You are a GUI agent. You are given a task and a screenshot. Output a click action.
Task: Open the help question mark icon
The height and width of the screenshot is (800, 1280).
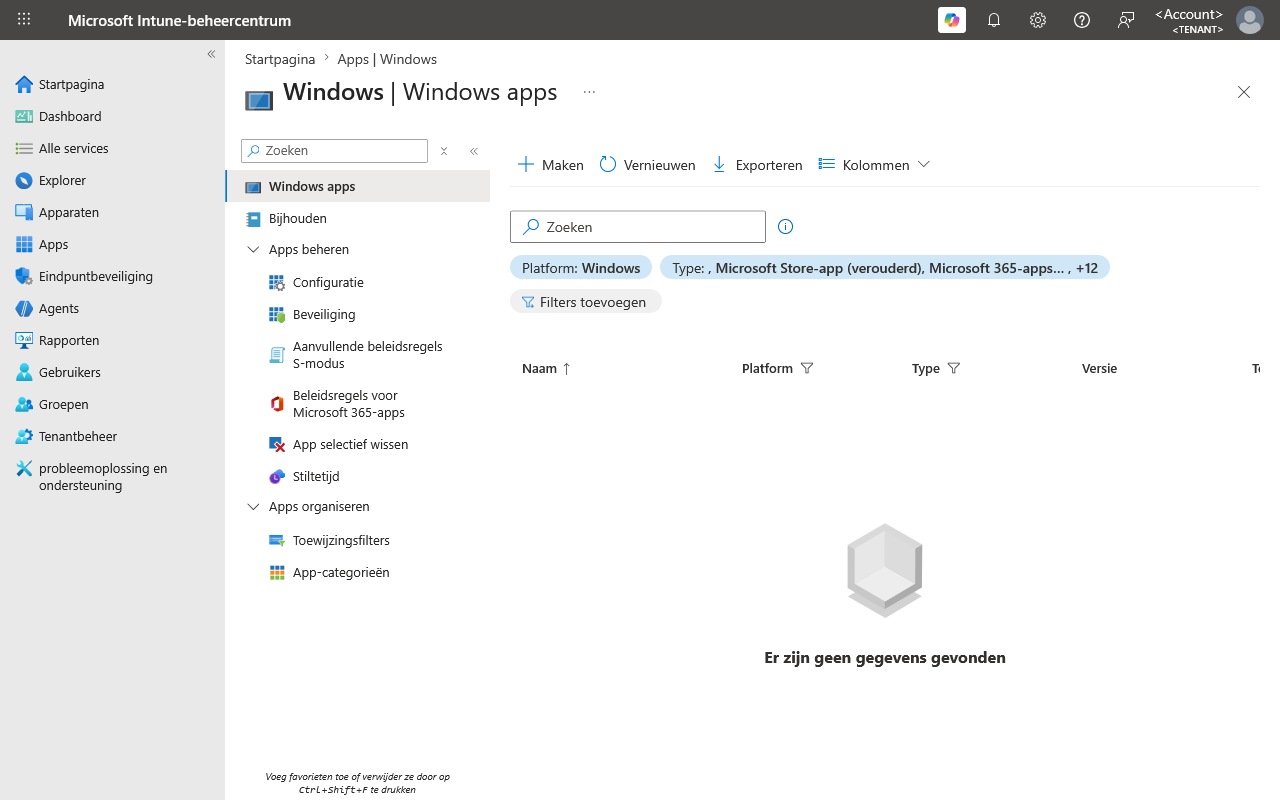click(1082, 20)
